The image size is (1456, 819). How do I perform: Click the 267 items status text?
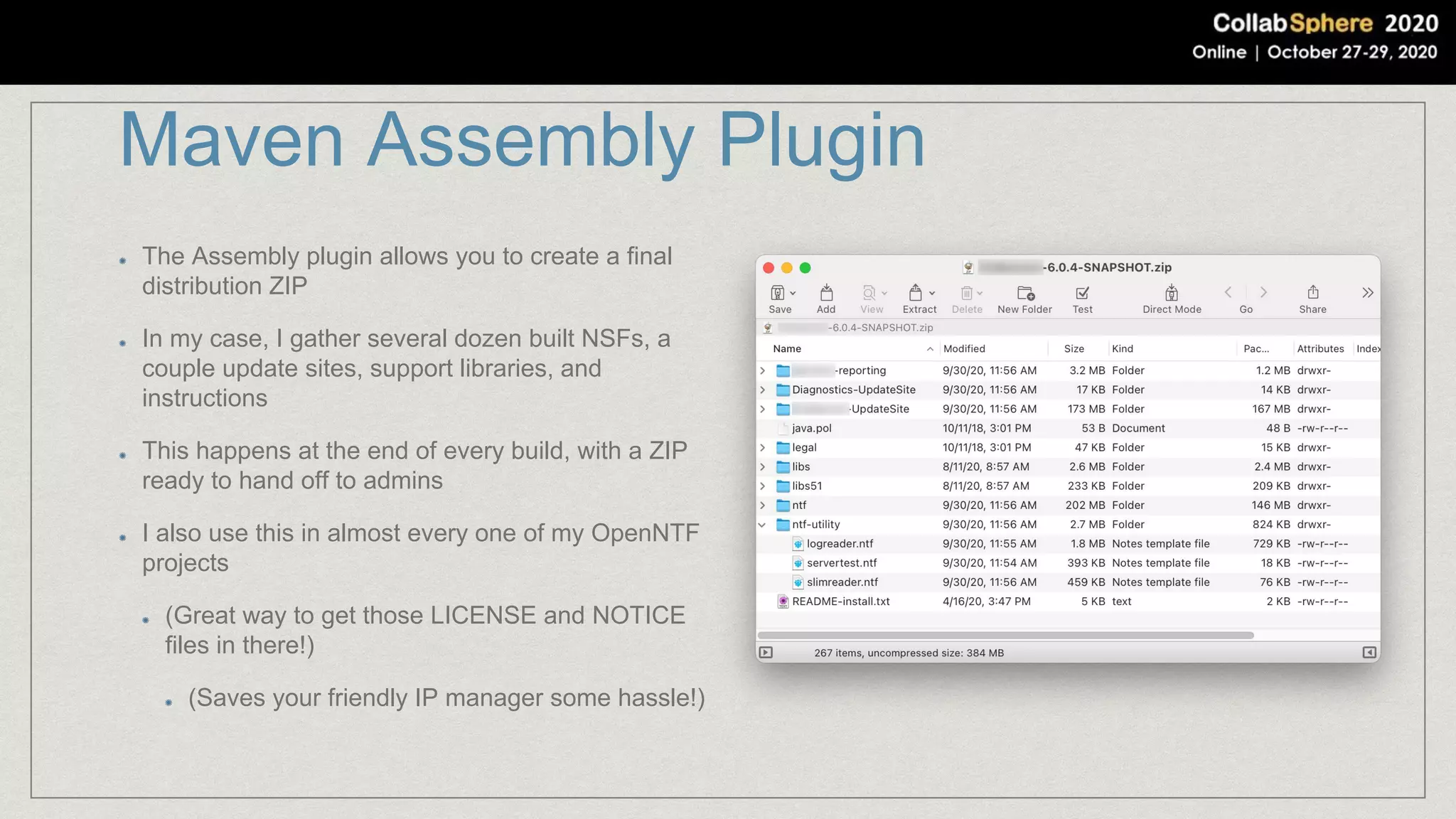pos(909,653)
